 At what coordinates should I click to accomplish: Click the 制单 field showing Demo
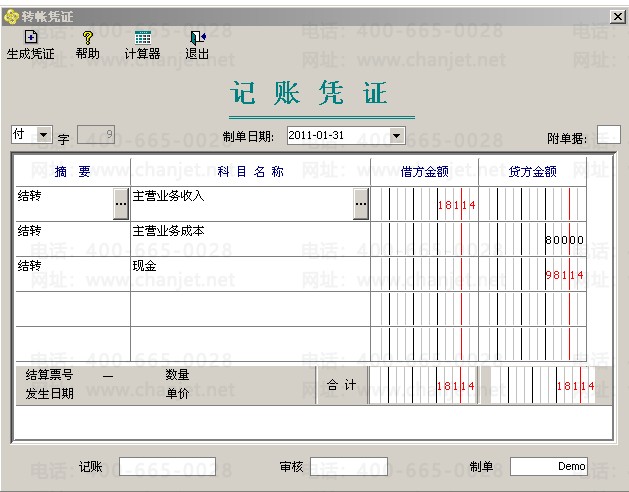(x=548, y=467)
